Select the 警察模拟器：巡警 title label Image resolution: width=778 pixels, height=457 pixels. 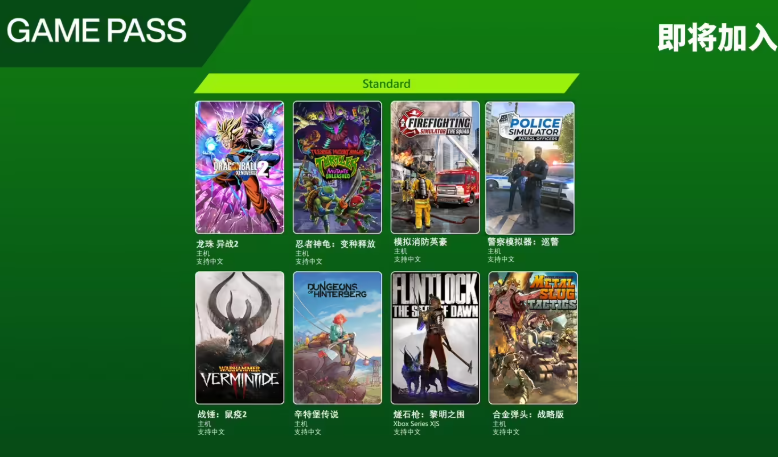coord(523,242)
